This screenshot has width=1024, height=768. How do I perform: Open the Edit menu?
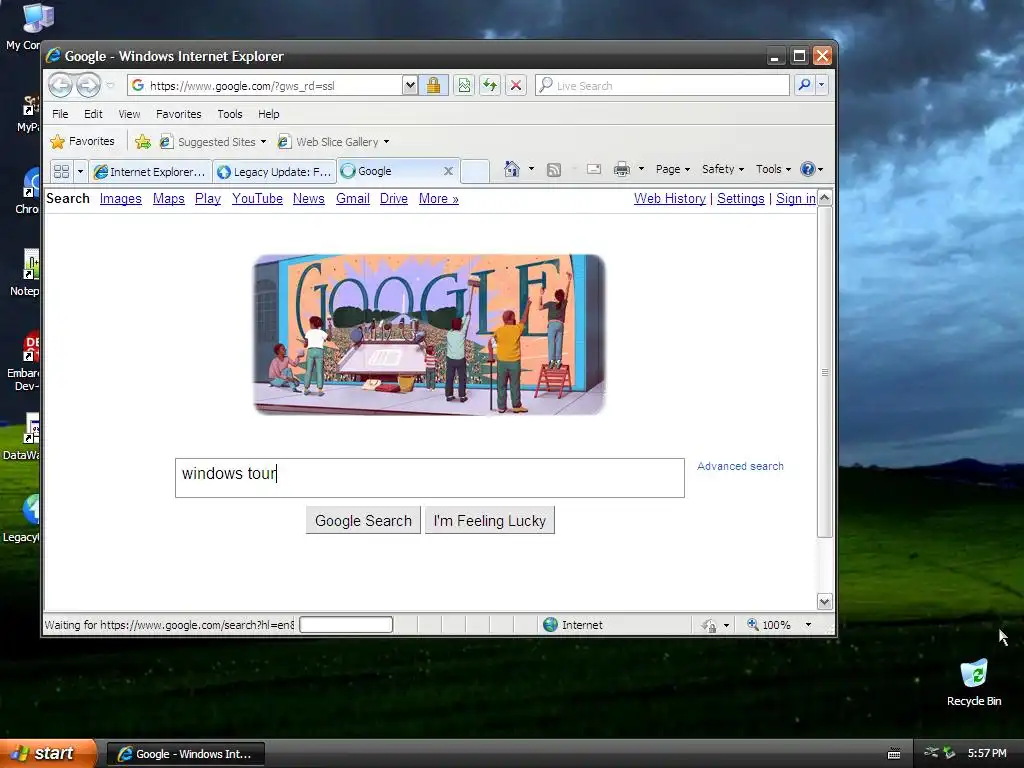(93, 114)
